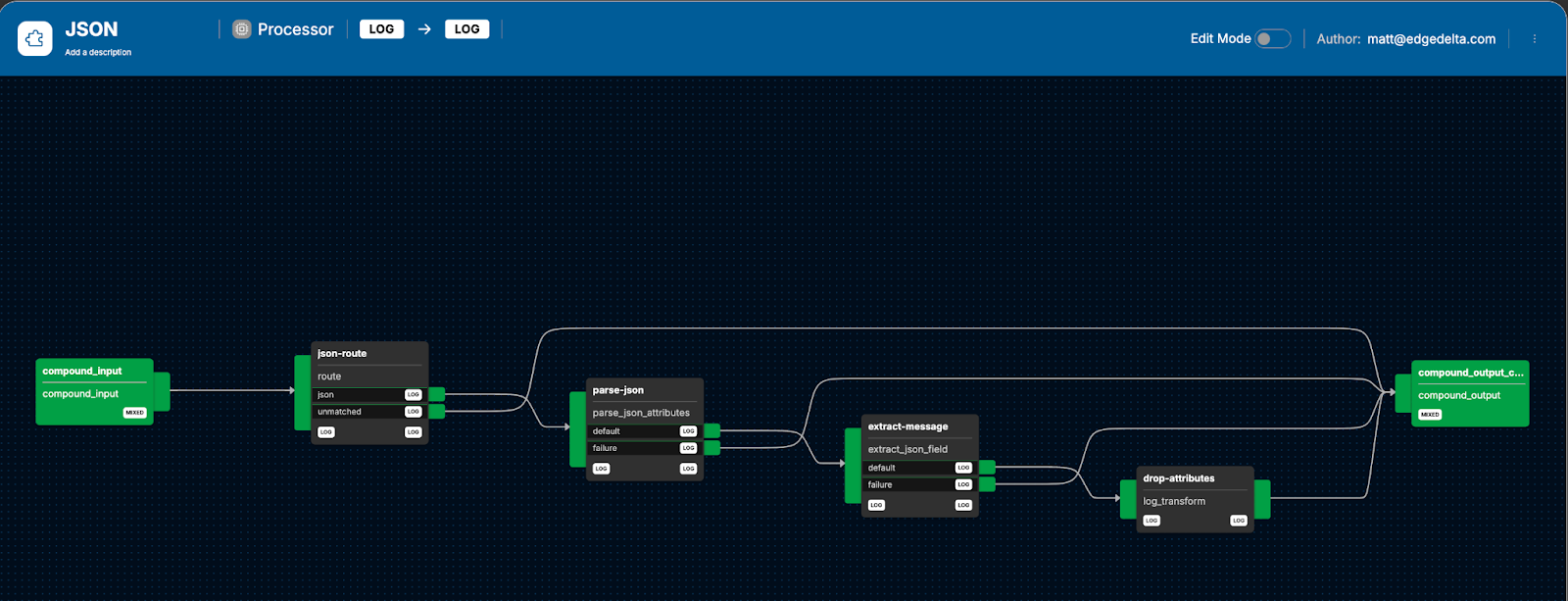Select the json-route node header
Image resolution: width=1568 pixels, height=601 pixels.
[342, 354]
